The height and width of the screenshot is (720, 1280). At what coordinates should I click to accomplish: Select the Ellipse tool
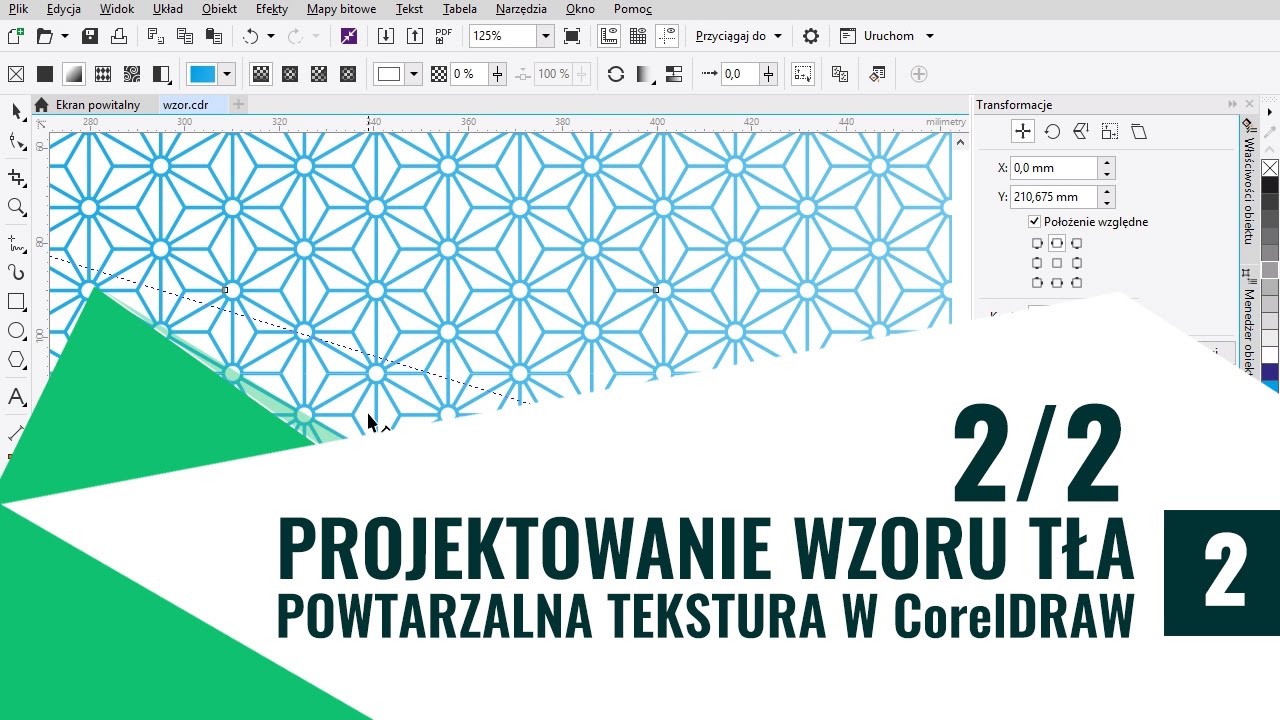(16, 331)
